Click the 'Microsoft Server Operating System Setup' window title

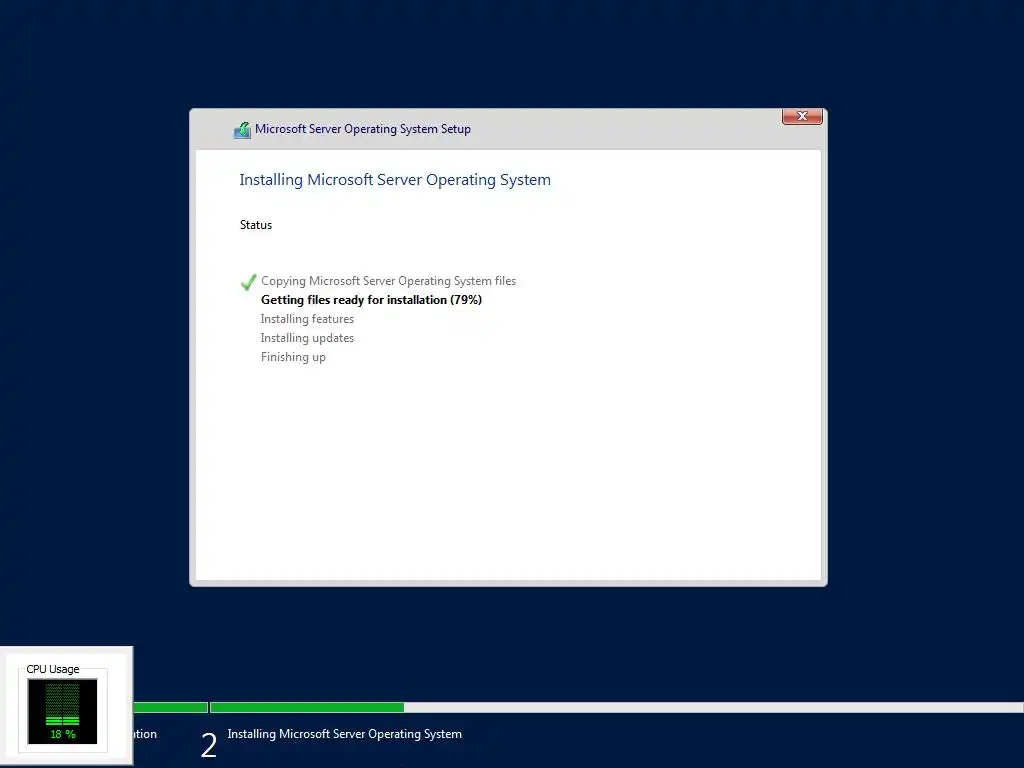(x=362, y=129)
